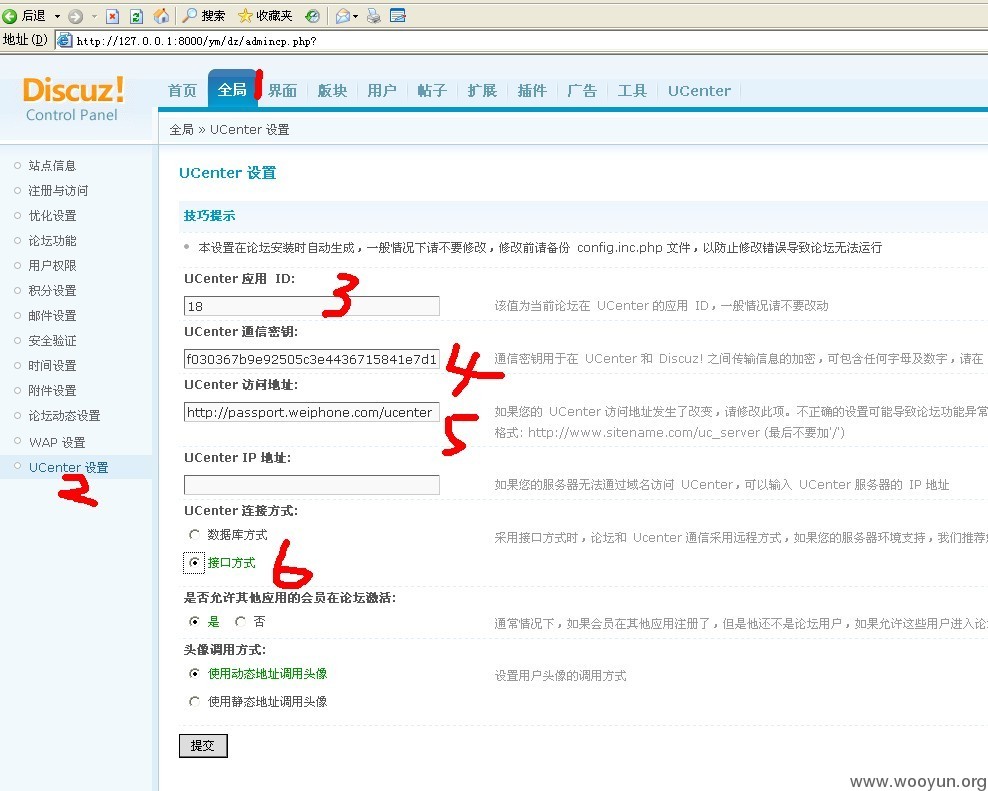The height and width of the screenshot is (791, 988).
Task: Select the 工具 tab
Action: (632, 91)
